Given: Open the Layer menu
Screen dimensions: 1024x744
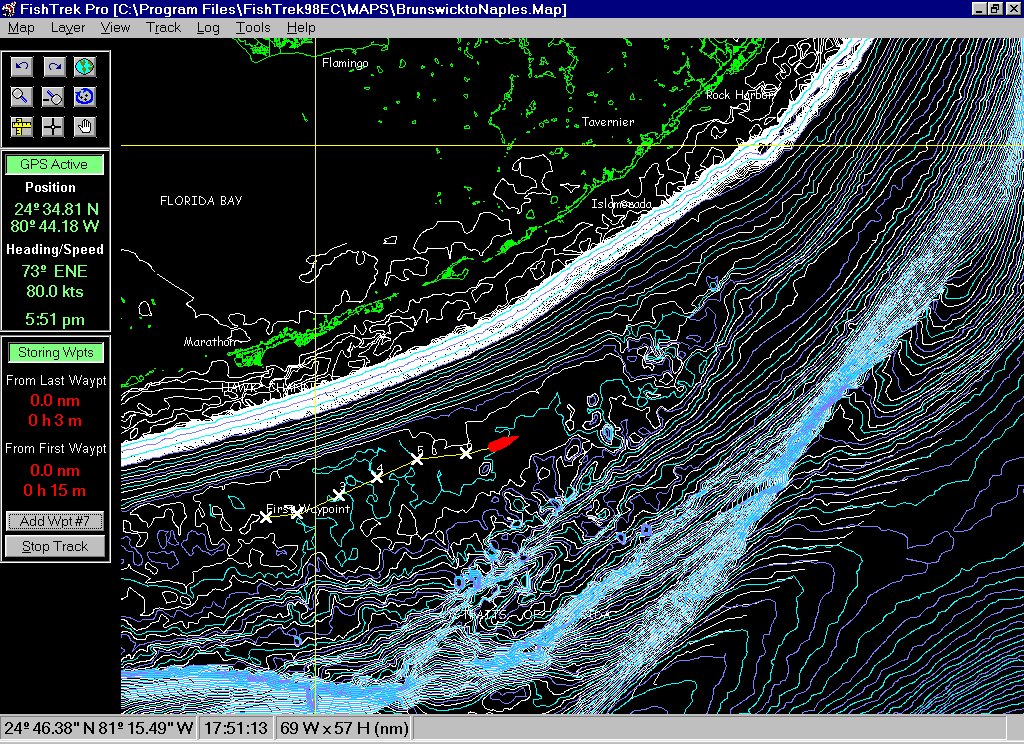Looking at the screenshot, I should pos(68,27).
